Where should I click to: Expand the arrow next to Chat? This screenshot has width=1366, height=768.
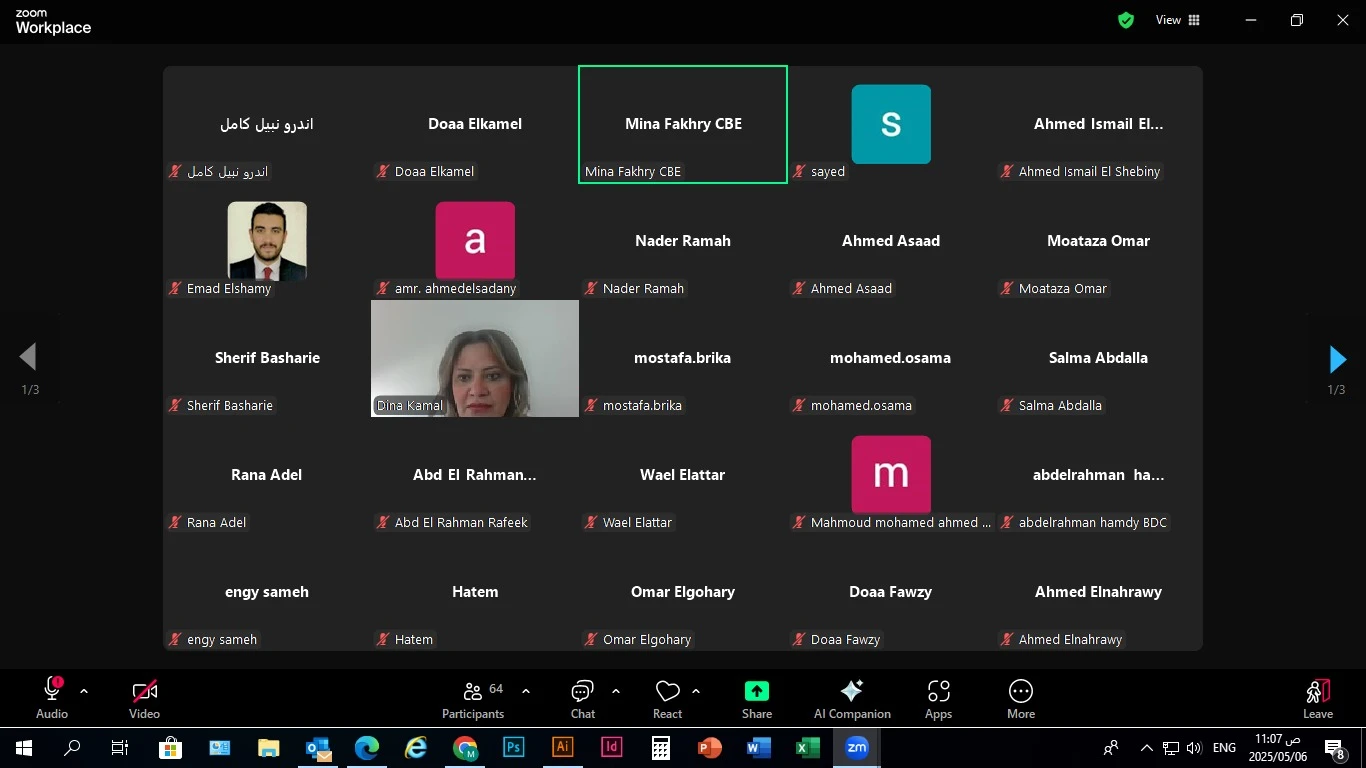click(615, 691)
